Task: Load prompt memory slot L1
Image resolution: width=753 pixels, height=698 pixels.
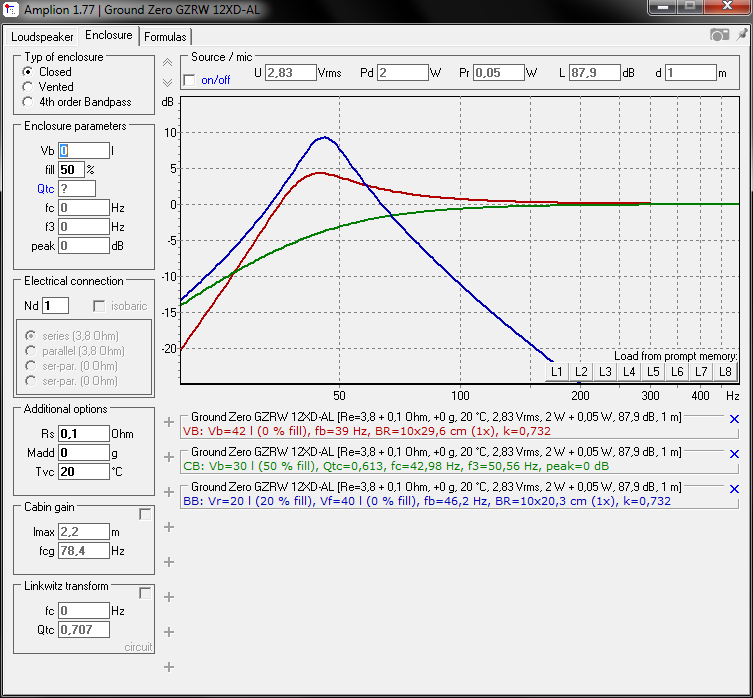Action: coord(557,371)
